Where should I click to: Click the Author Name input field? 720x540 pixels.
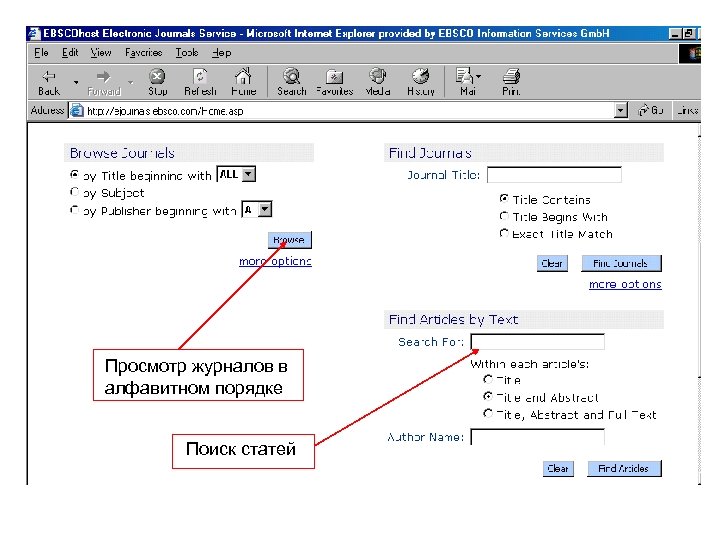[538, 437]
